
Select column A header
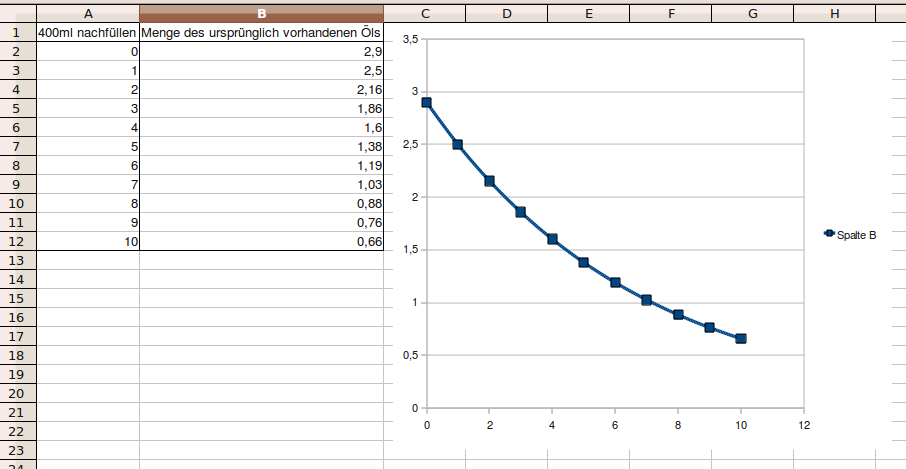88,13
